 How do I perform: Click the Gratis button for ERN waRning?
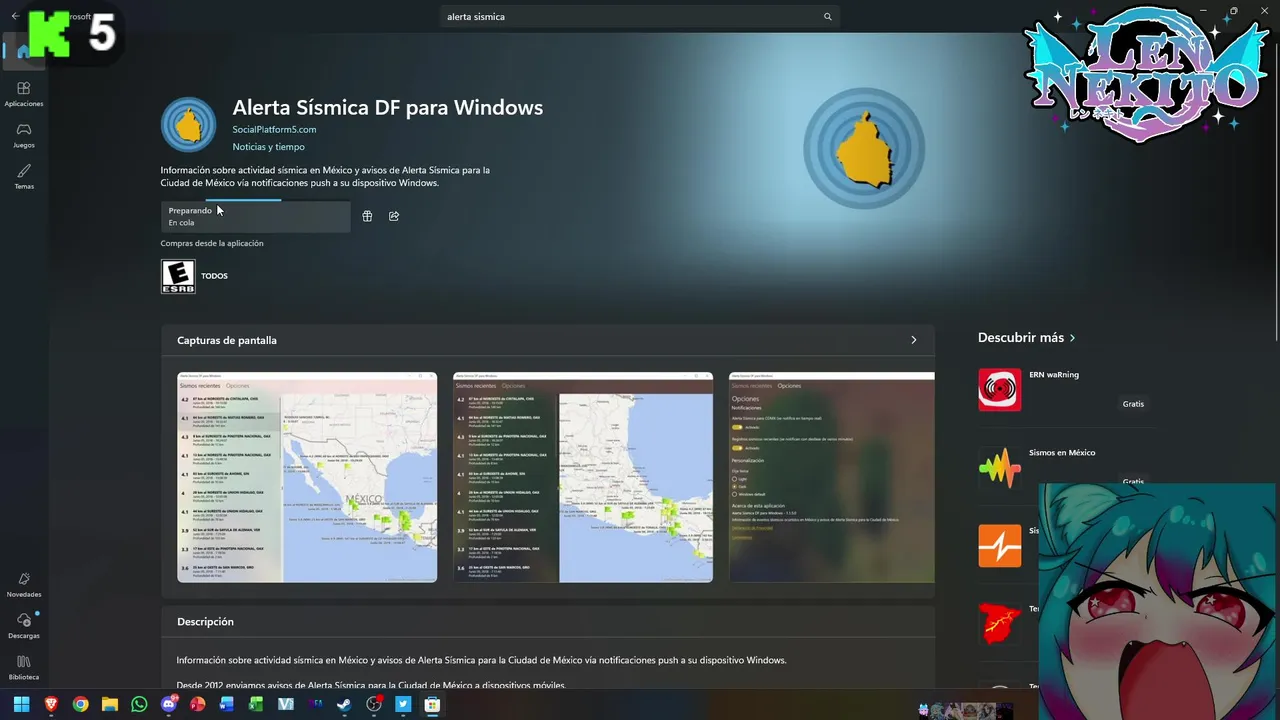pos(1133,404)
